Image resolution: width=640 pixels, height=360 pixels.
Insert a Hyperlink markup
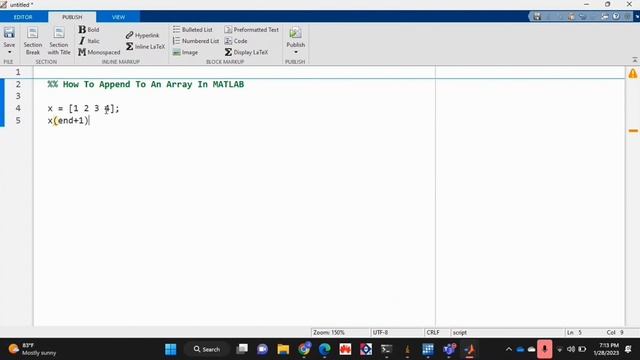point(142,36)
